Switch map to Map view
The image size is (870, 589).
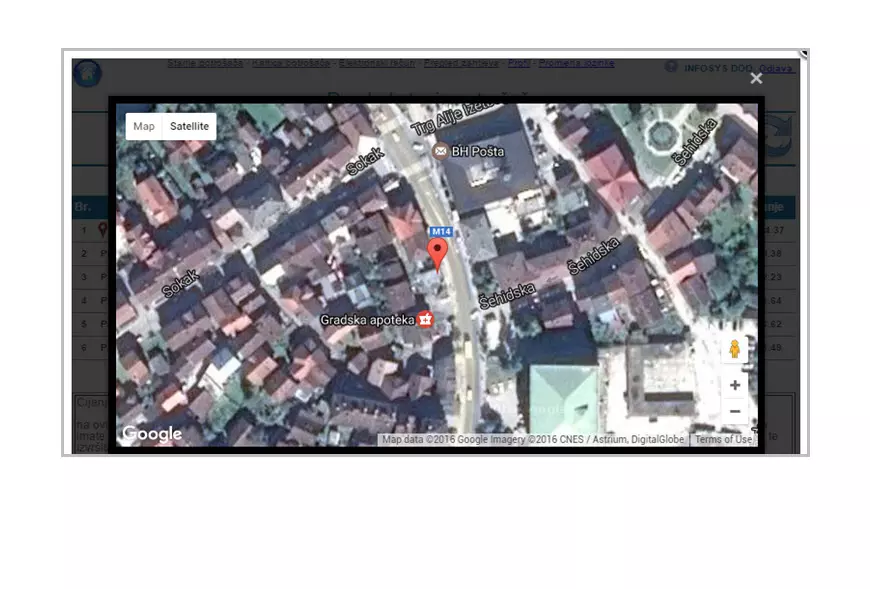(x=144, y=127)
